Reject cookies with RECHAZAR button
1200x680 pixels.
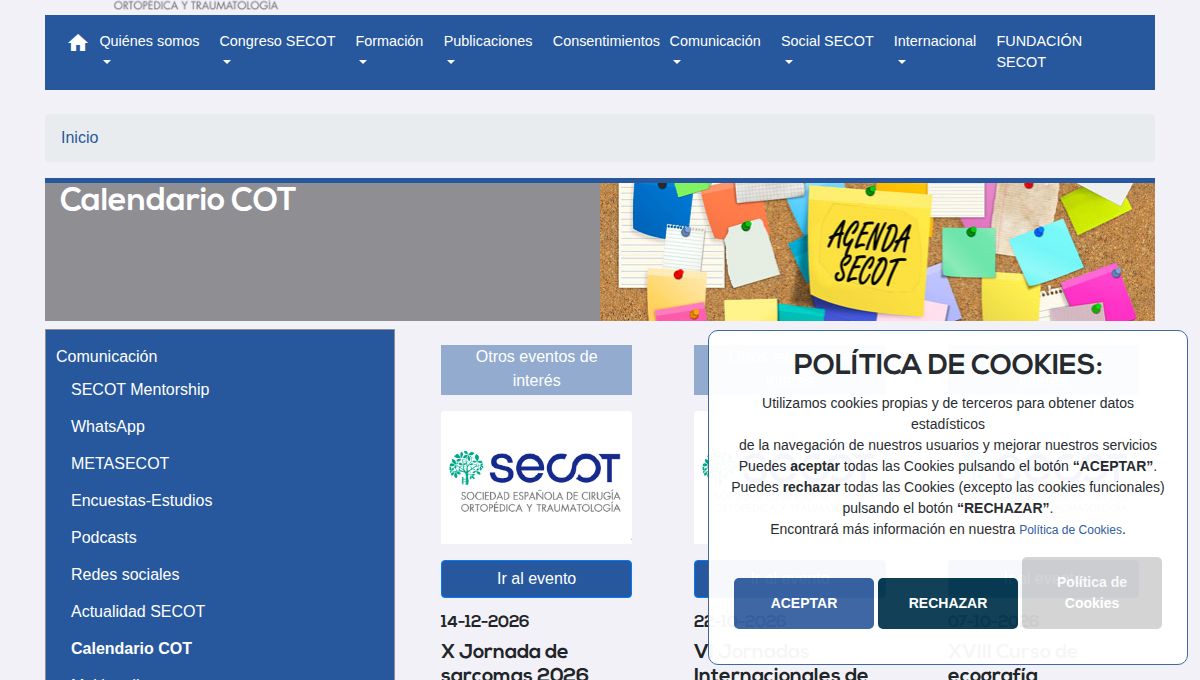(948, 603)
